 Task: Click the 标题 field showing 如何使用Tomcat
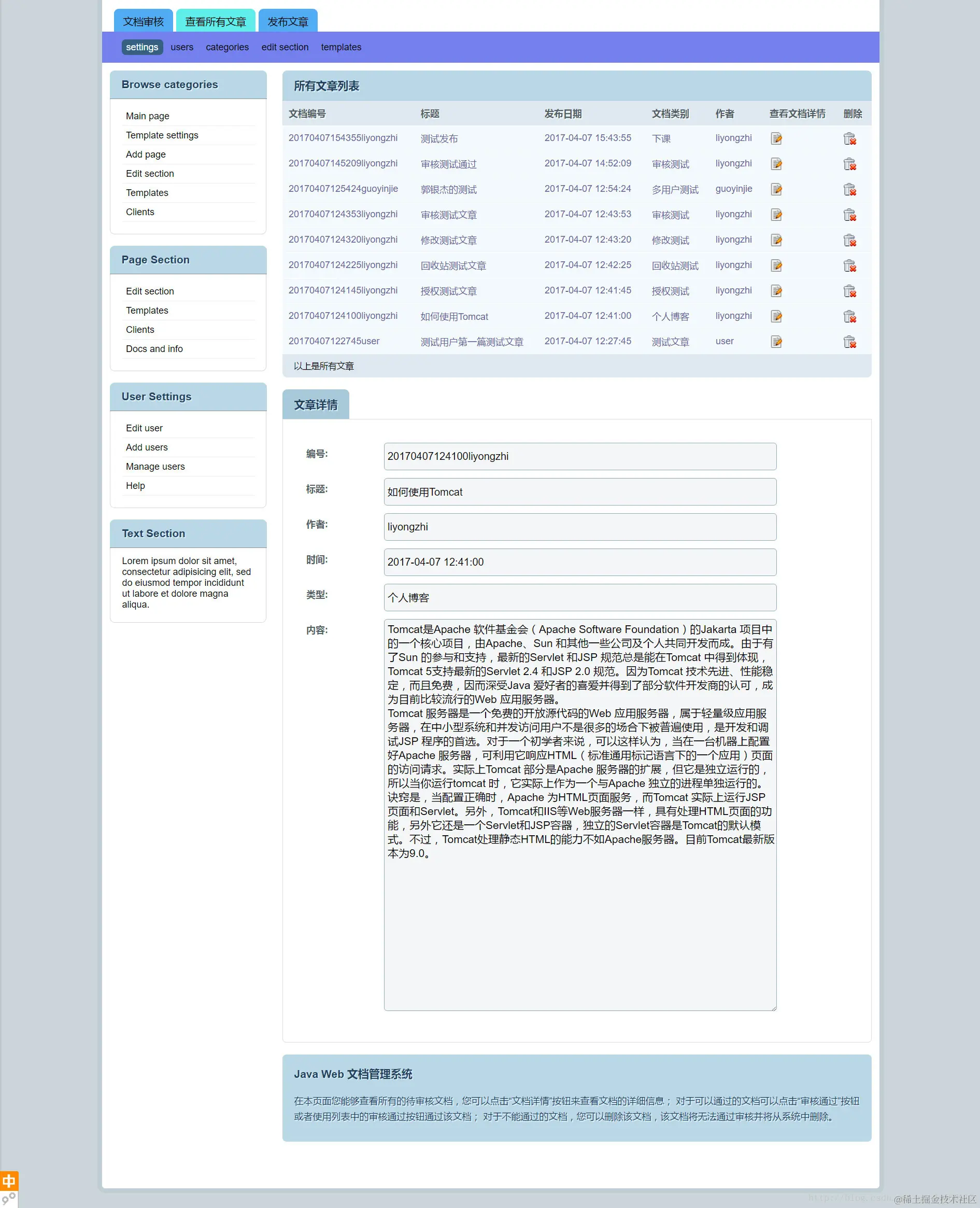[x=580, y=492]
